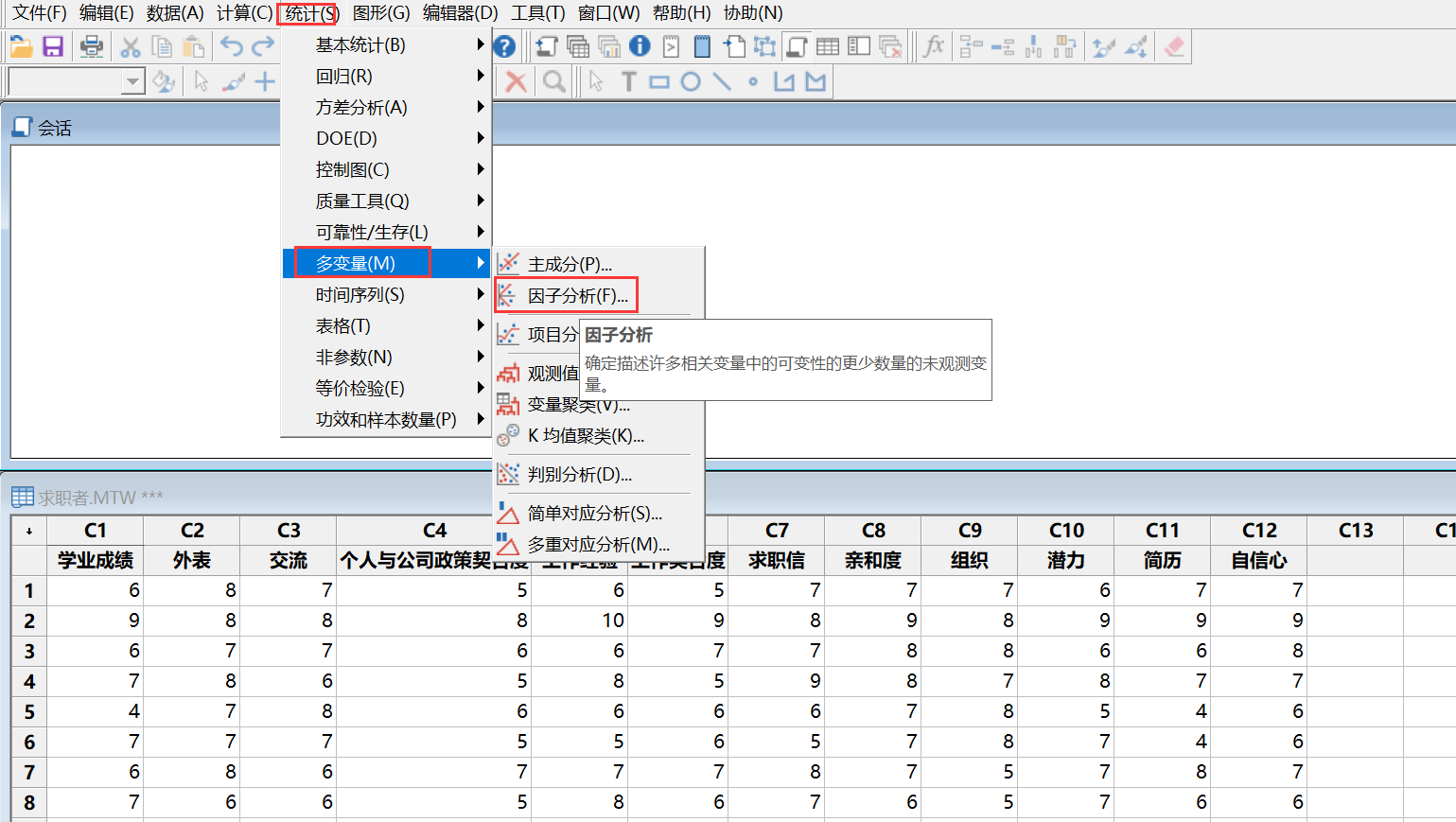Select the Ellipse drawing tool
The width and height of the screenshot is (1456, 822).
(x=691, y=81)
